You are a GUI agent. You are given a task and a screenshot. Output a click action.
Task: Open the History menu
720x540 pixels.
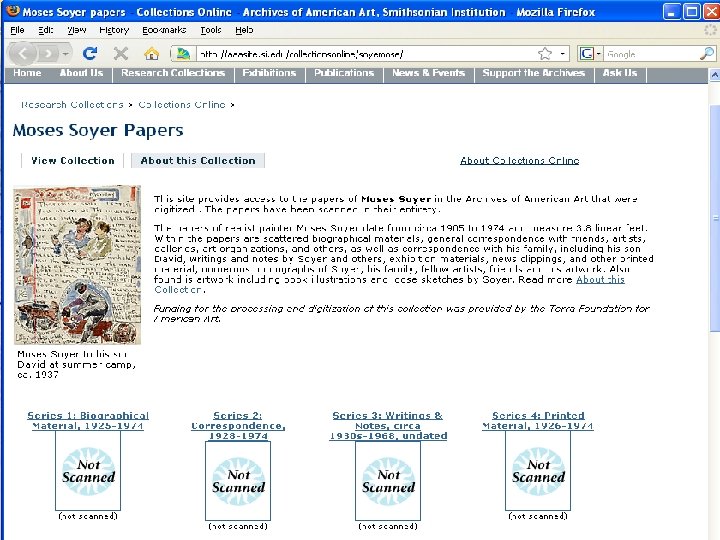114,30
